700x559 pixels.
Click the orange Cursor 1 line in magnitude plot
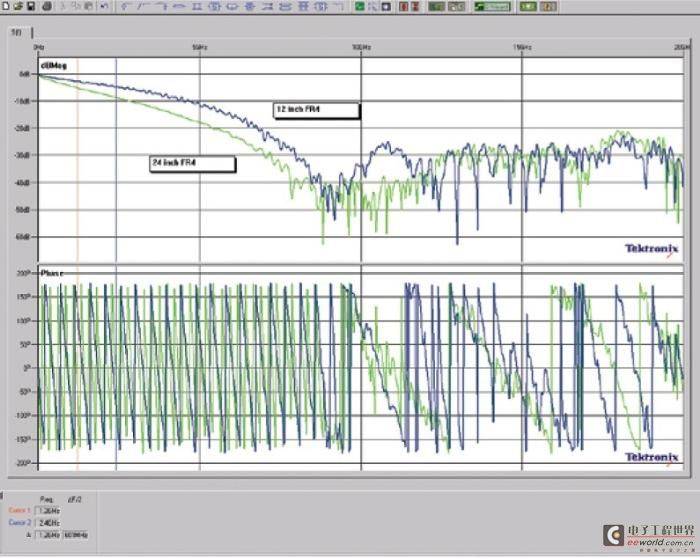coord(77,159)
